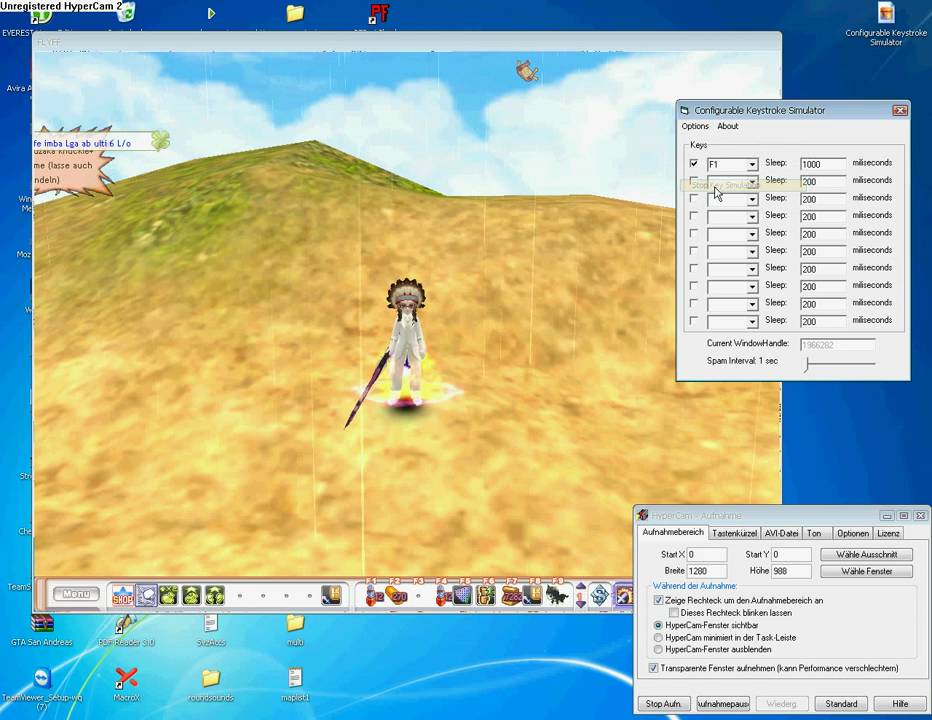This screenshot has height=720, width=932.
Task: Open TeamViewer_Setup desktop icon
Action: coord(42,688)
